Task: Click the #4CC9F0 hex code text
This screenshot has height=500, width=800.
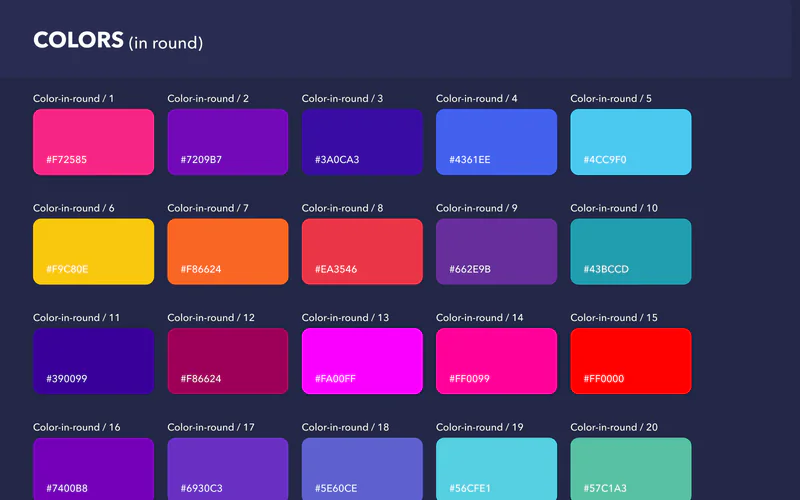Action: [605, 160]
